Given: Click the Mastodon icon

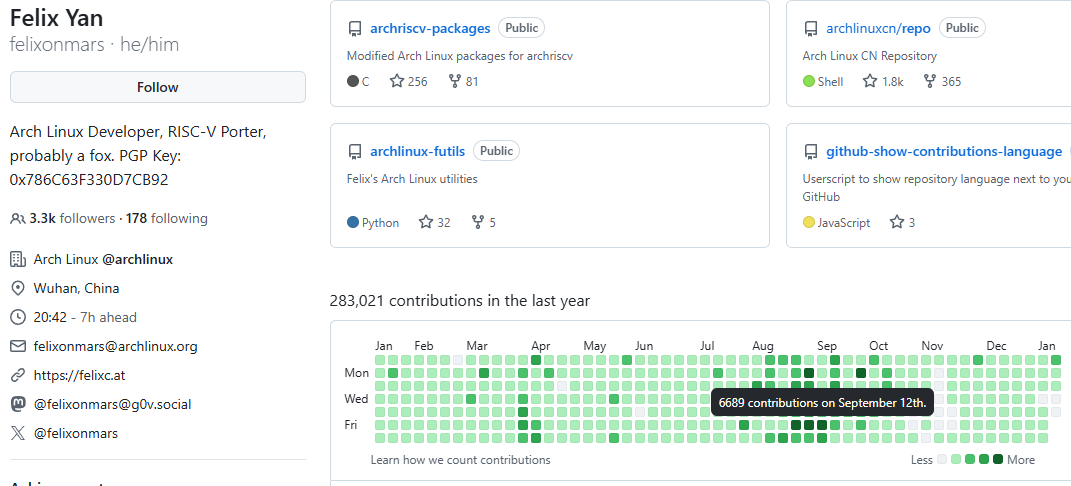Looking at the screenshot, I should coord(18,404).
